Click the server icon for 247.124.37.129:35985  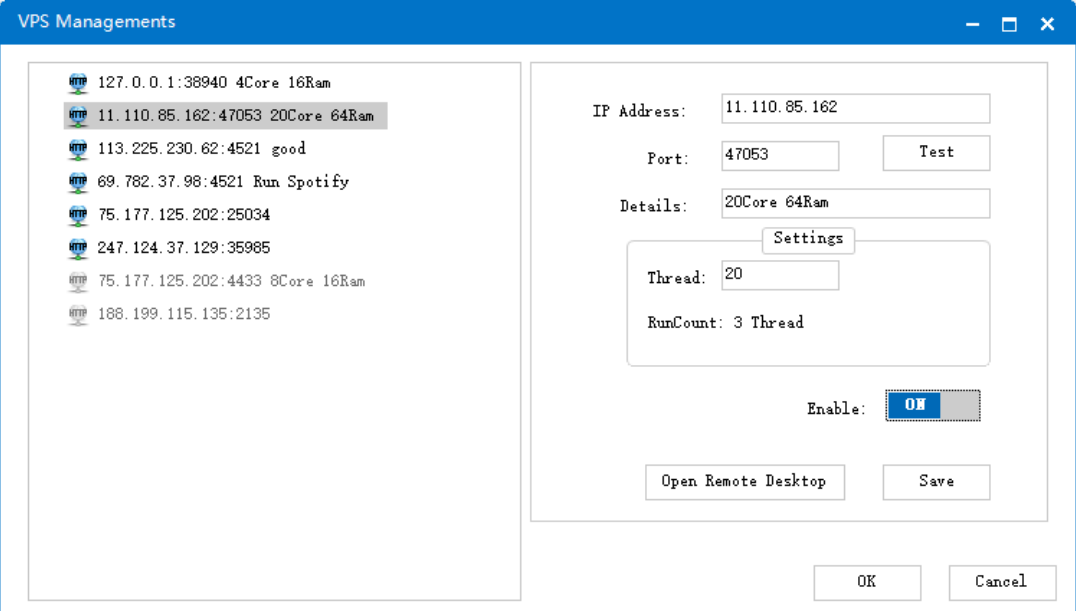78,248
